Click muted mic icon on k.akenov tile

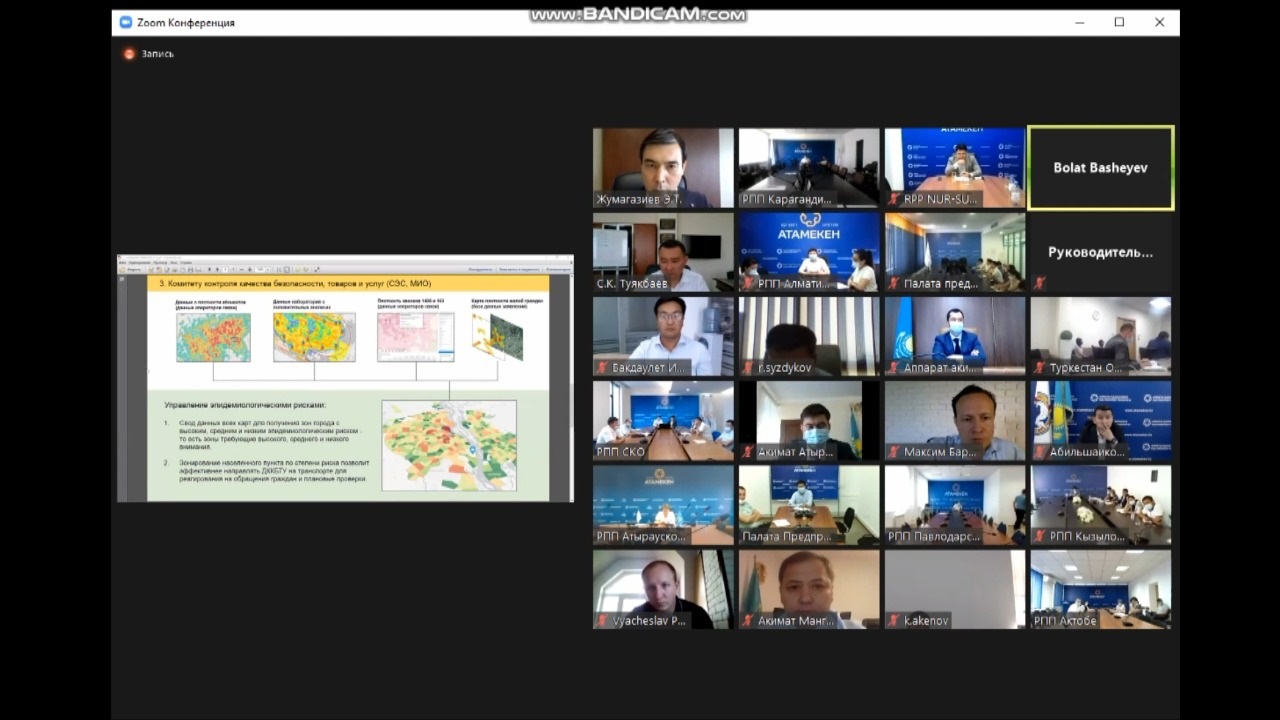tap(894, 621)
